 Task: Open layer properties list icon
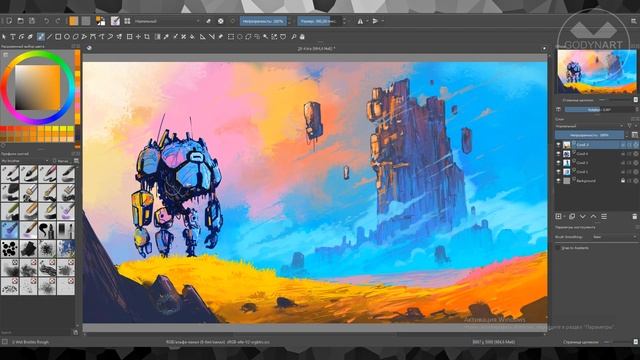pos(604,216)
